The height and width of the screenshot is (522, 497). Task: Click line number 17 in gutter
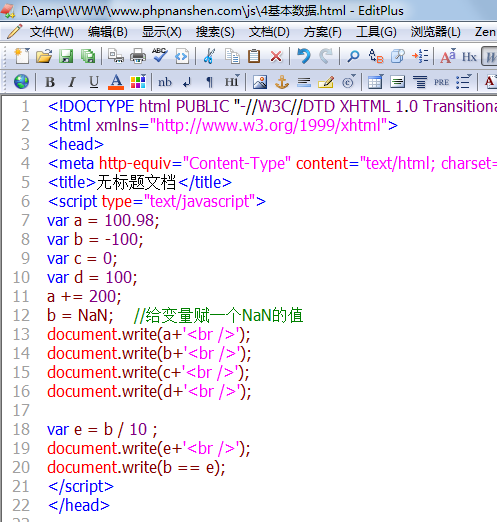pos(21,410)
